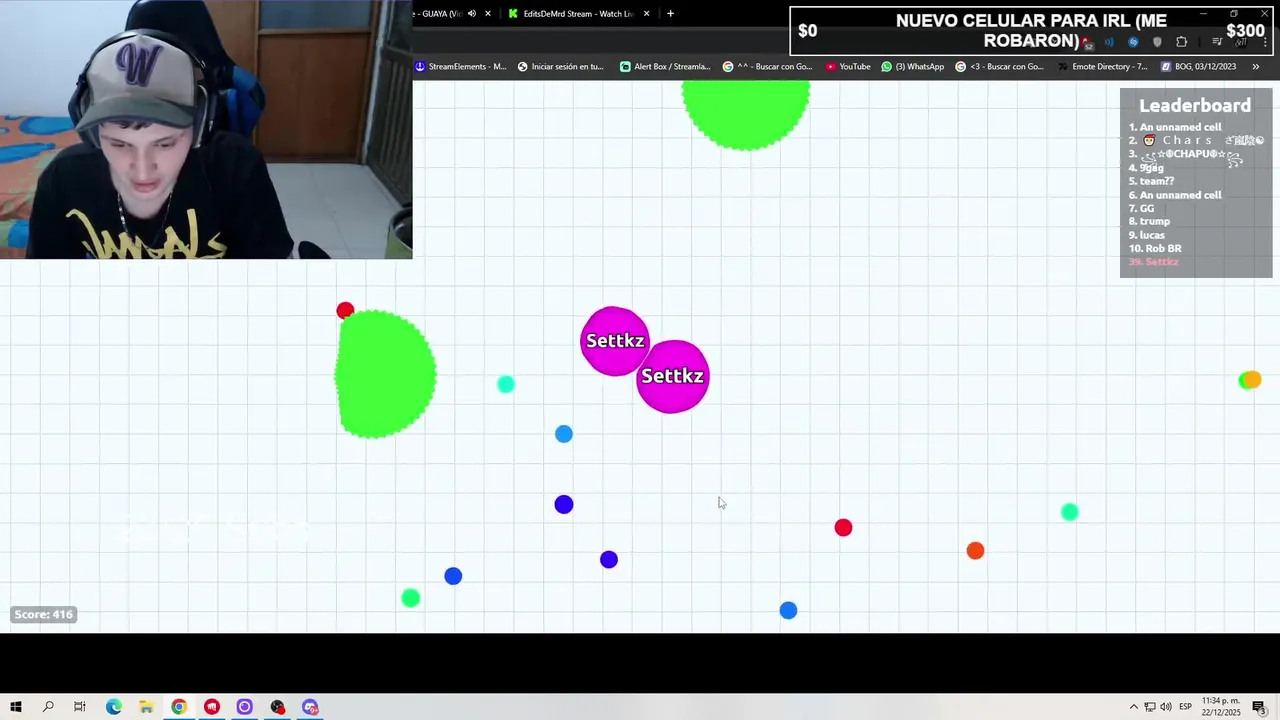Open the OBS Studio taskbar icon
Viewport: 1280px width, 720px height.
pos(278,707)
